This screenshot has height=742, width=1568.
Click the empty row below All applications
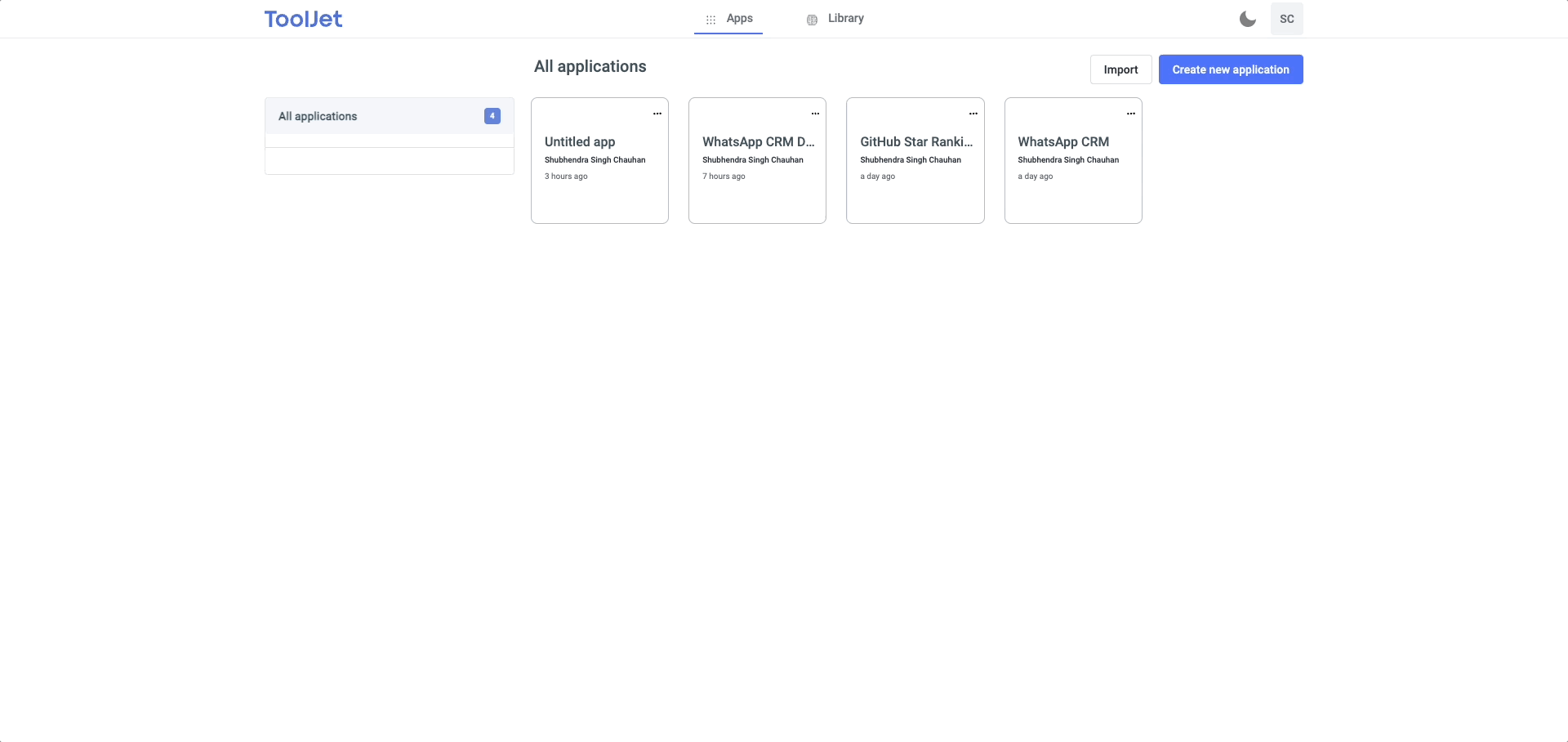(389, 160)
